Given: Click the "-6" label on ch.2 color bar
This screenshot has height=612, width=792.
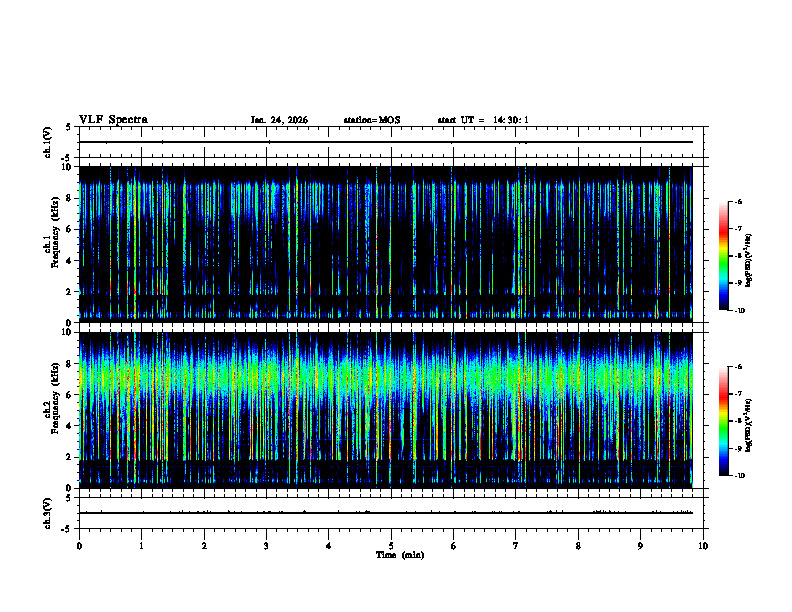Looking at the screenshot, I should (738, 367).
